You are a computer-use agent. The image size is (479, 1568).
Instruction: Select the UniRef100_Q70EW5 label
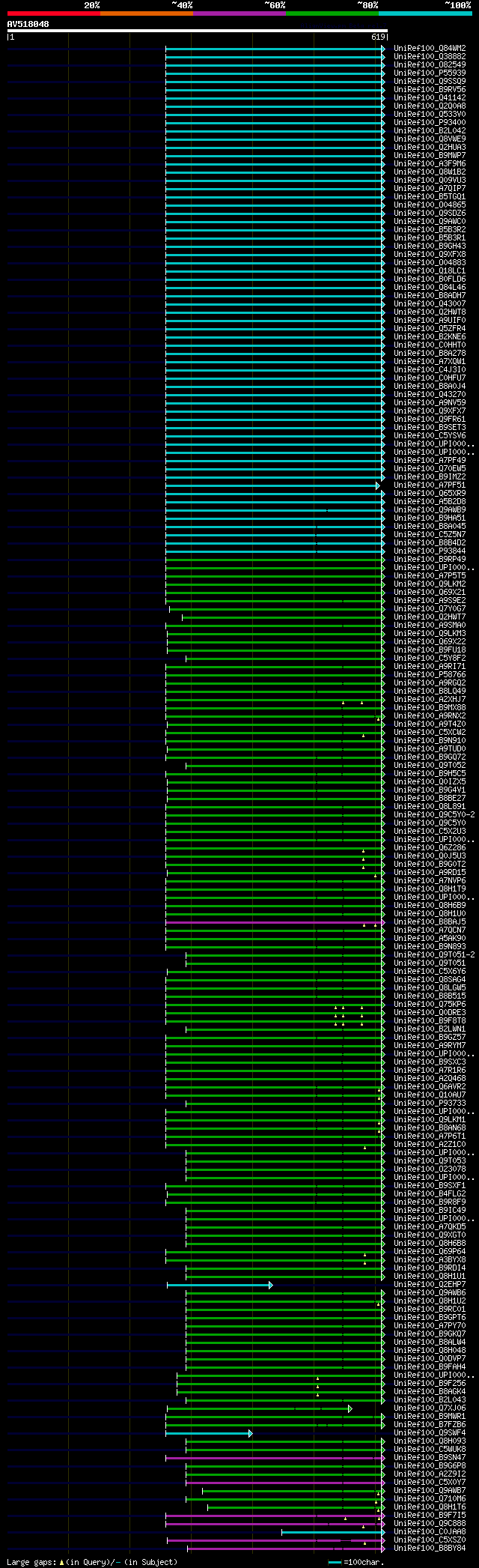(x=430, y=469)
